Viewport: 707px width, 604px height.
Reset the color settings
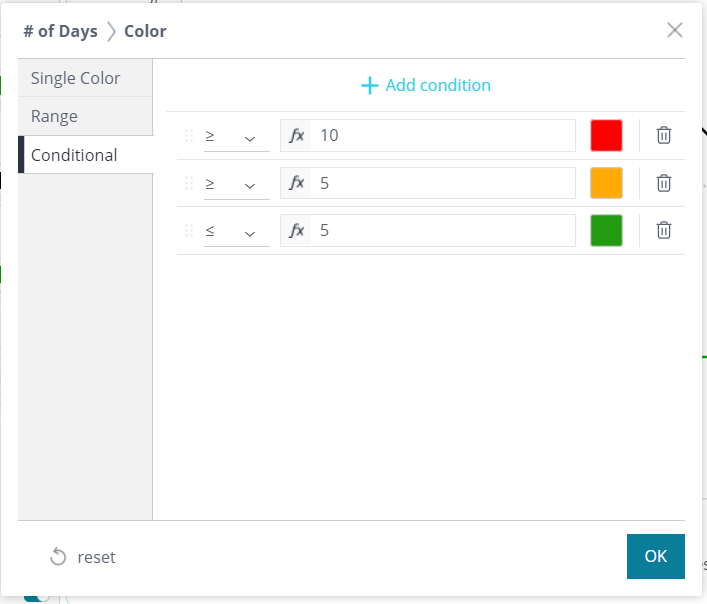pyautogui.click(x=83, y=557)
